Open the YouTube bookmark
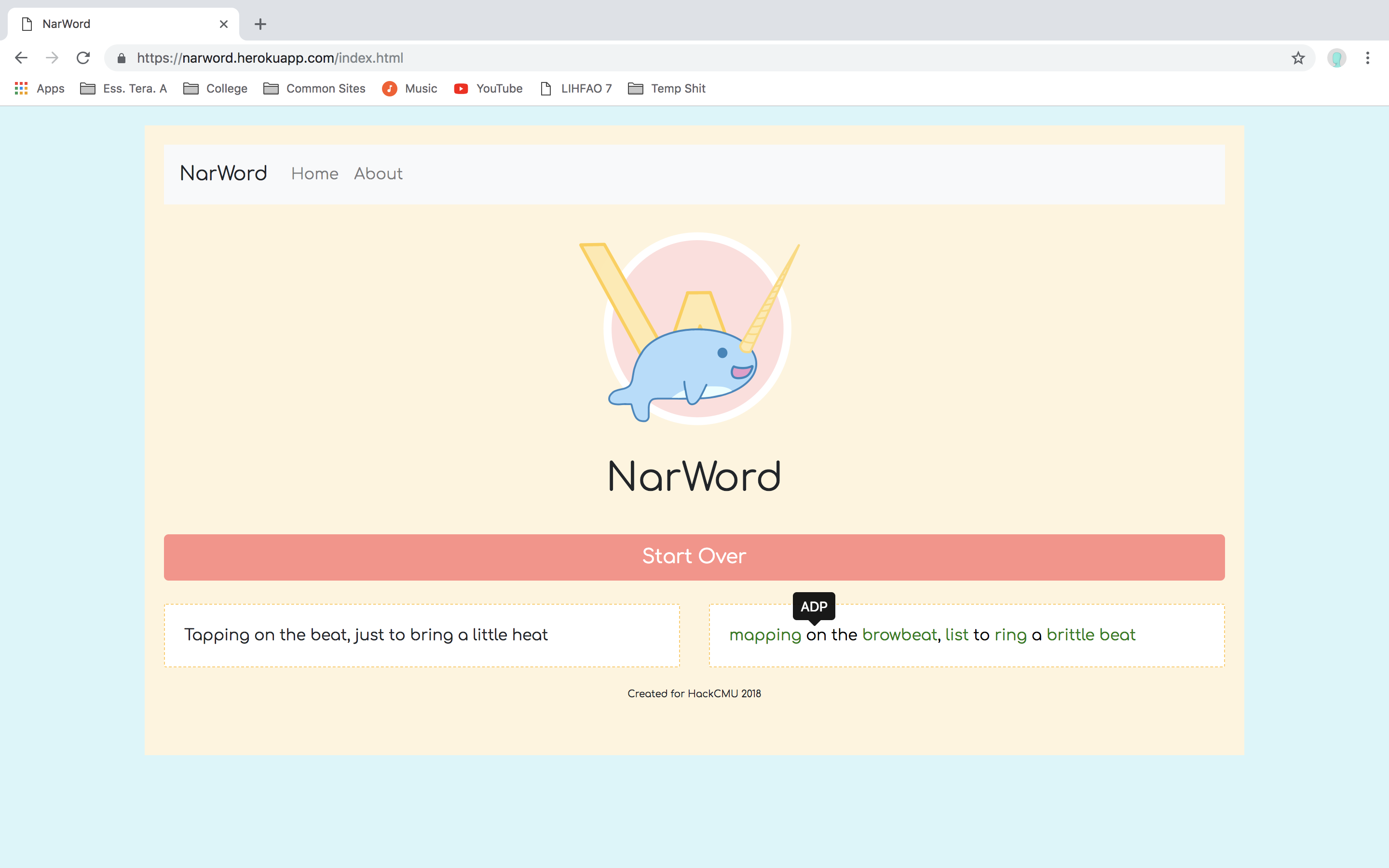This screenshot has width=1389, height=868. [x=489, y=88]
